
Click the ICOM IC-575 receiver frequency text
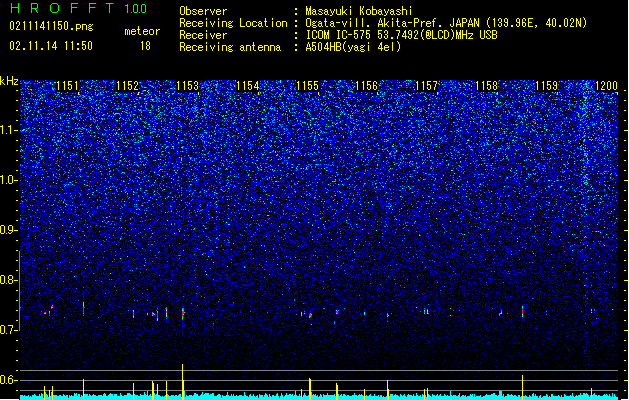pyautogui.click(x=402, y=35)
